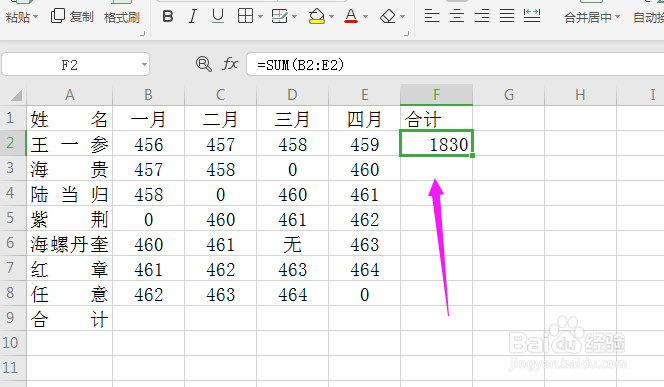Open clipboard group dialog launcher
664x387 pixels.
click(x=143, y=33)
